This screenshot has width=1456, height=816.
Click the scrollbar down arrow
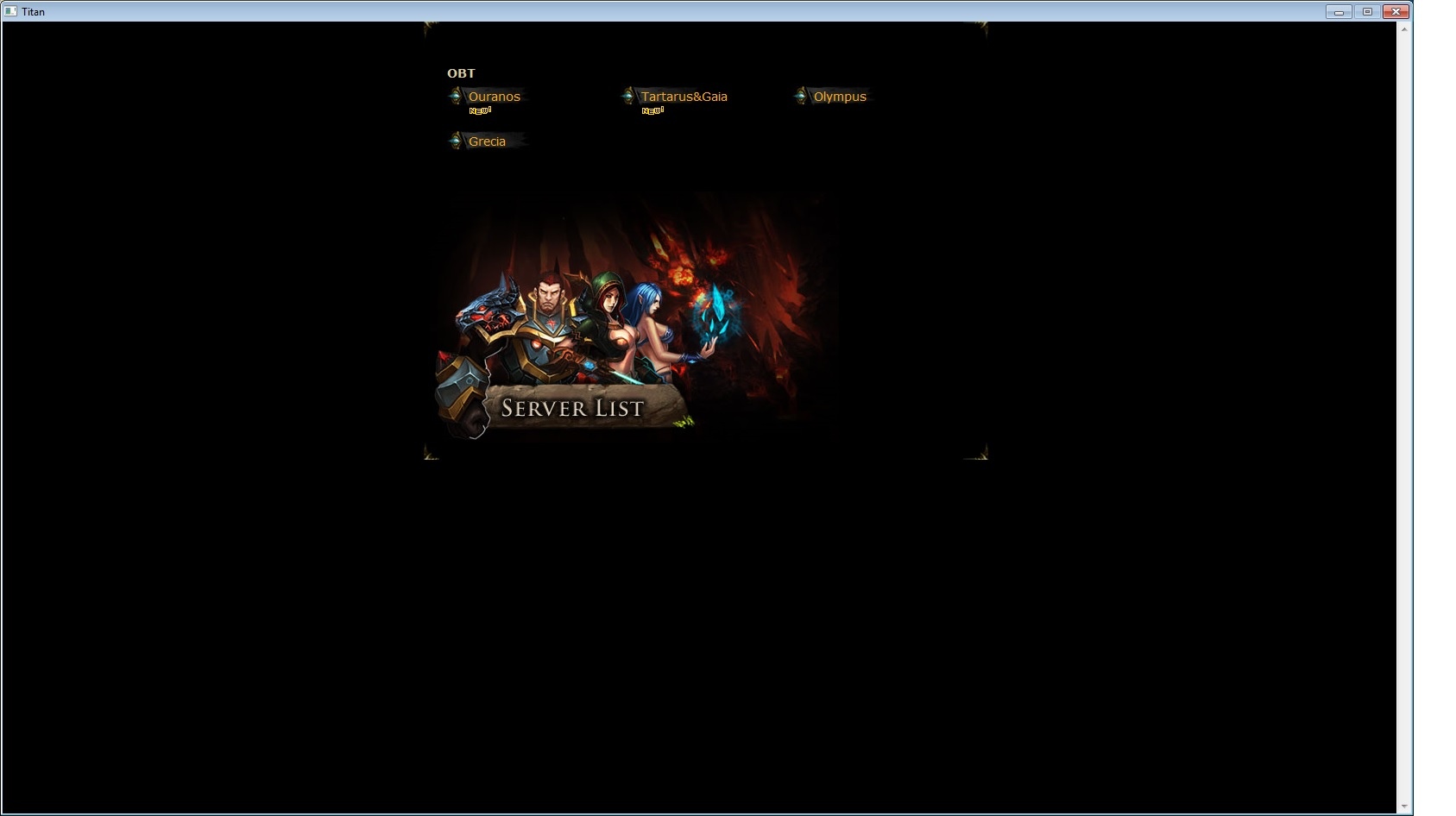1404,807
